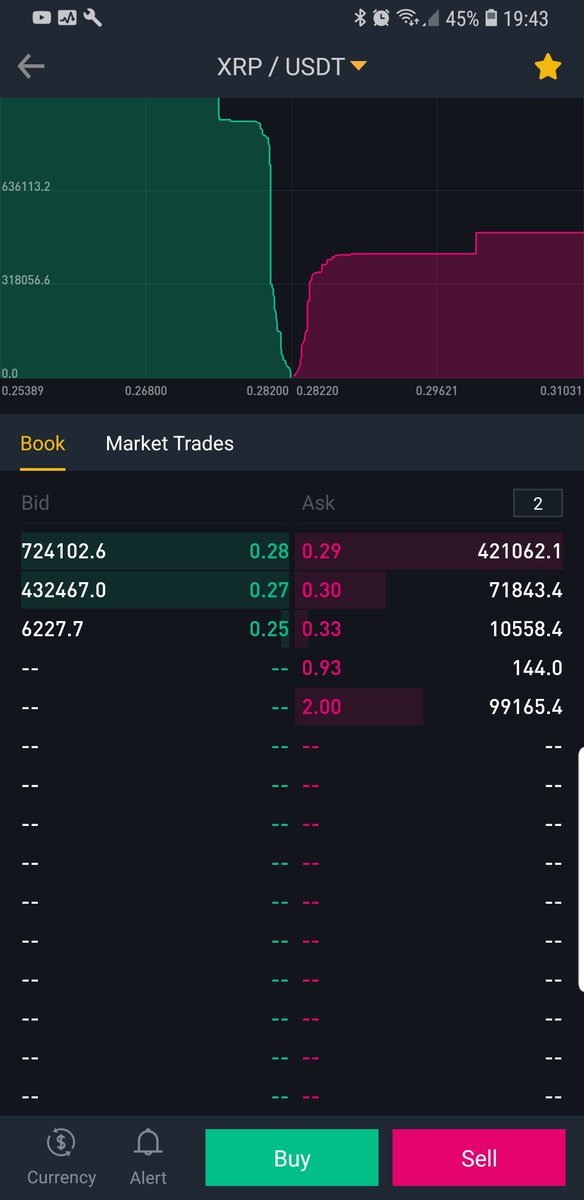The image size is (584, 1200).
Task: Click the Ask column header
Action: (x=319, y=503)
